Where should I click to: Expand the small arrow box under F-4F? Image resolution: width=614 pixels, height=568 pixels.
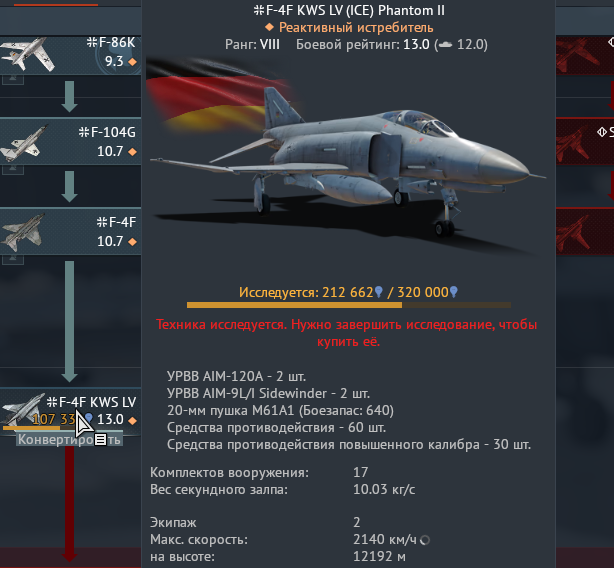[x=13, y=260]
